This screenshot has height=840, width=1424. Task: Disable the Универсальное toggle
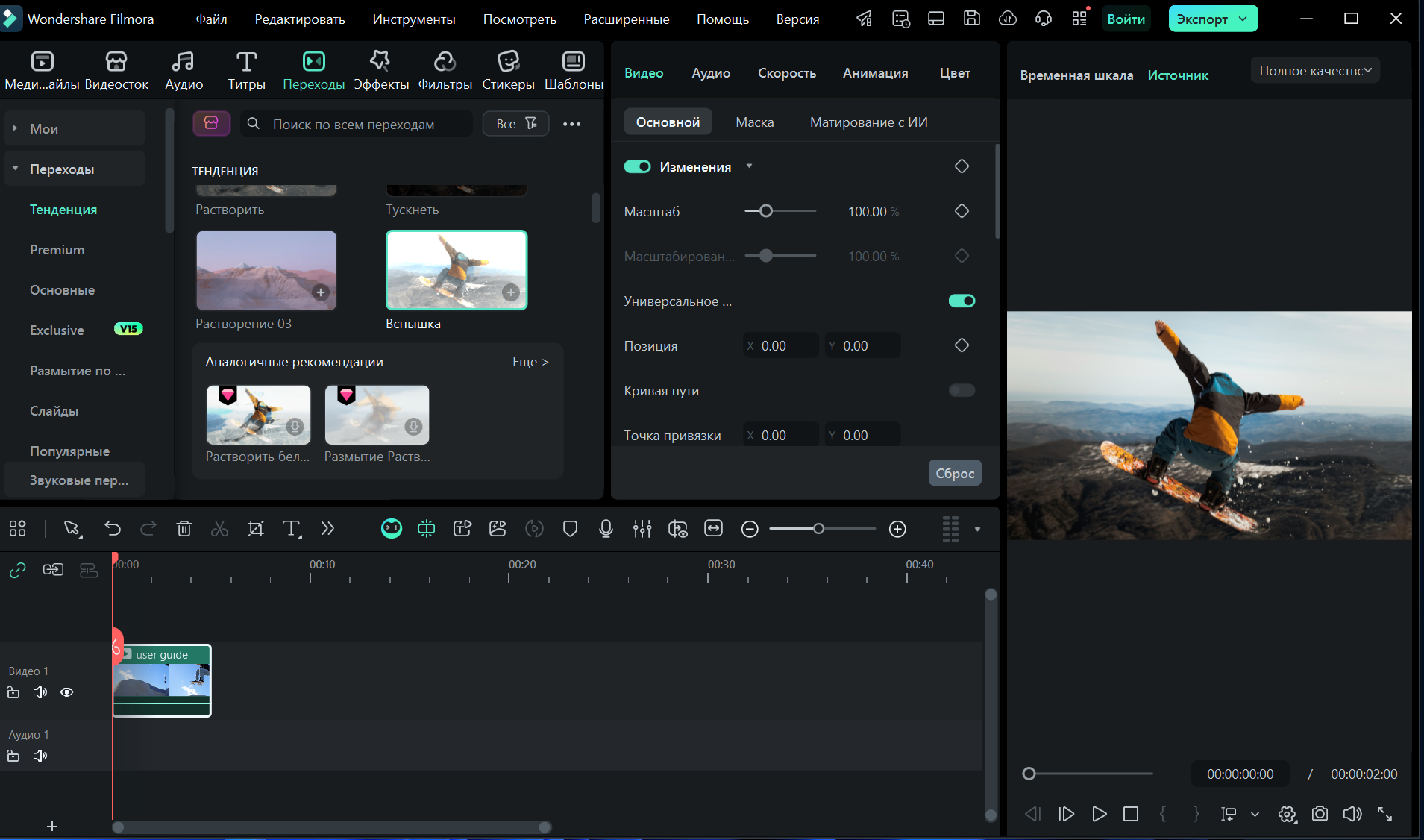pyautogui.click(x=962, y=301)
